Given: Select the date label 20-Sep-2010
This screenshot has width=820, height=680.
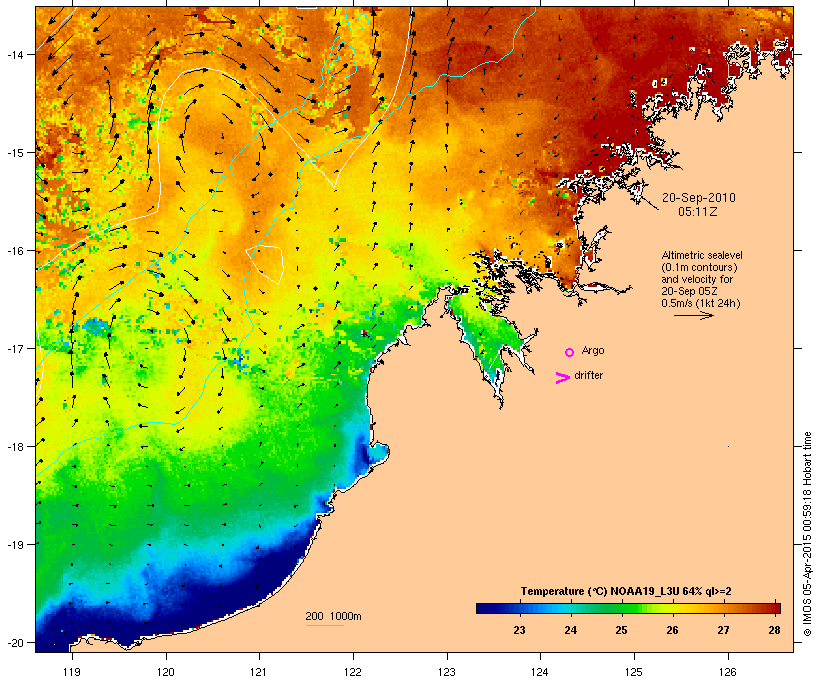Looking at the screenshot, I should point(699,198).
